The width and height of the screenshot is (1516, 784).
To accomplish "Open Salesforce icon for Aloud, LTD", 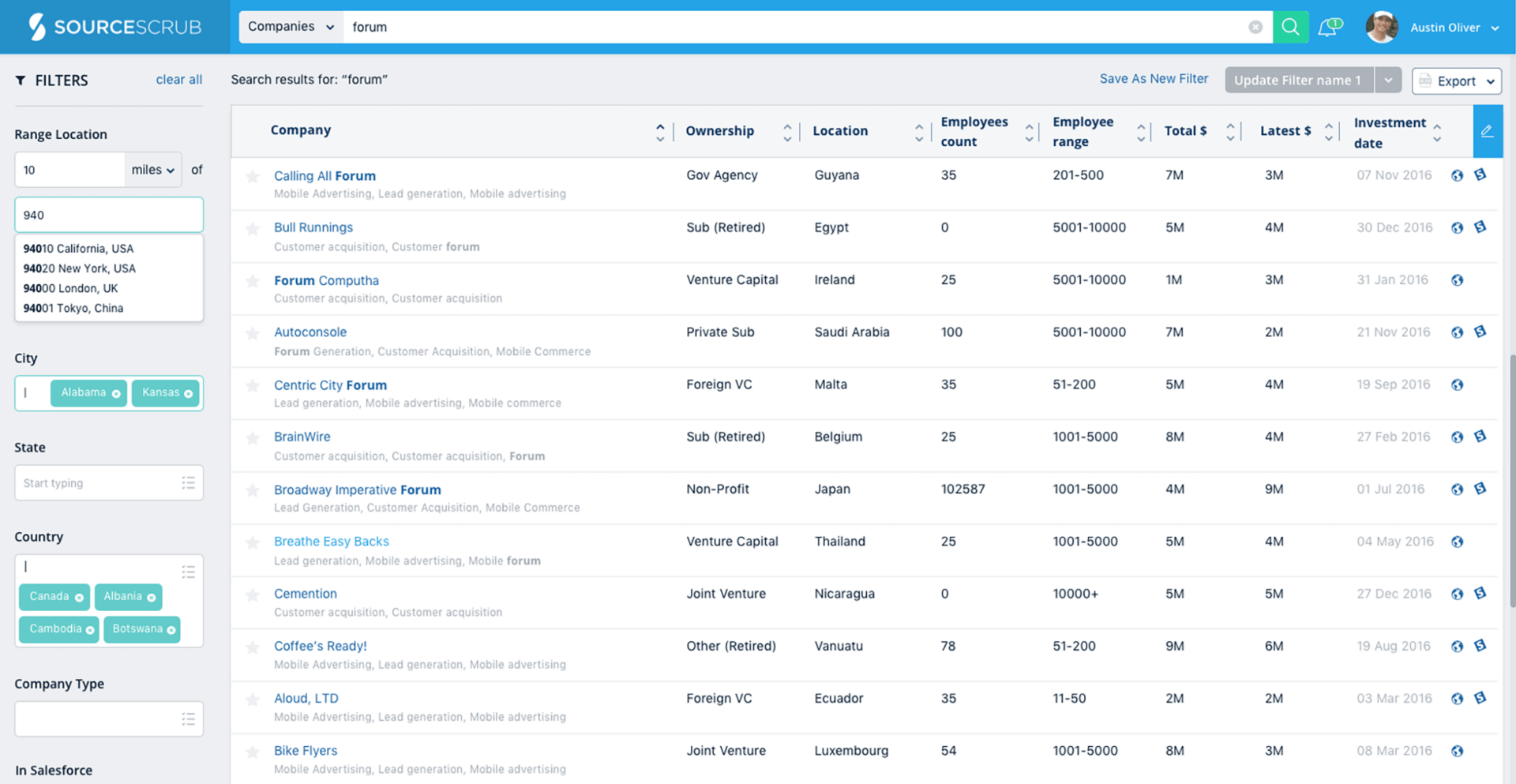I will [x=1480, y=698].
